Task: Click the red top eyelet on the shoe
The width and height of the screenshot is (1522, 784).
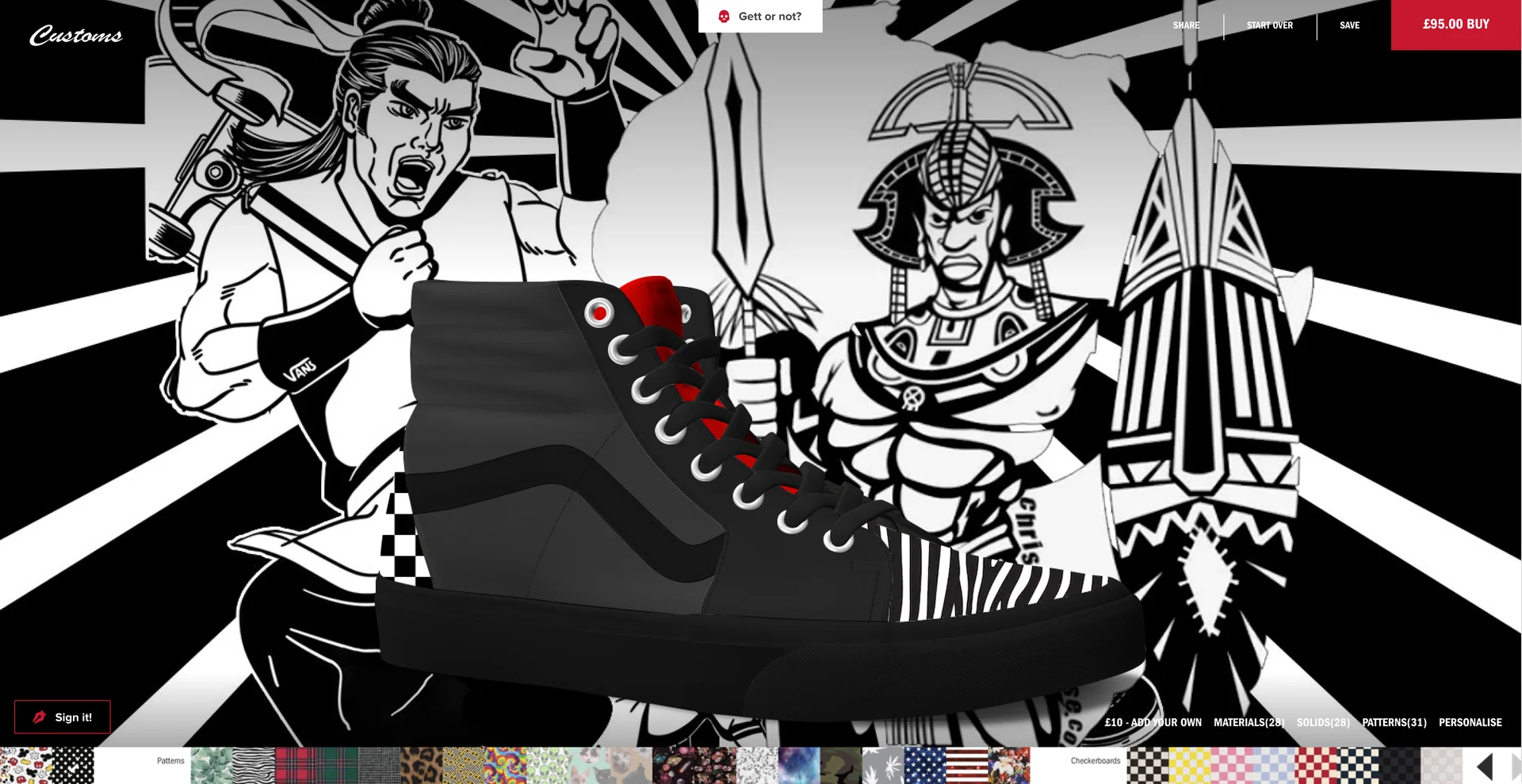Action: [x=599, y=313]
